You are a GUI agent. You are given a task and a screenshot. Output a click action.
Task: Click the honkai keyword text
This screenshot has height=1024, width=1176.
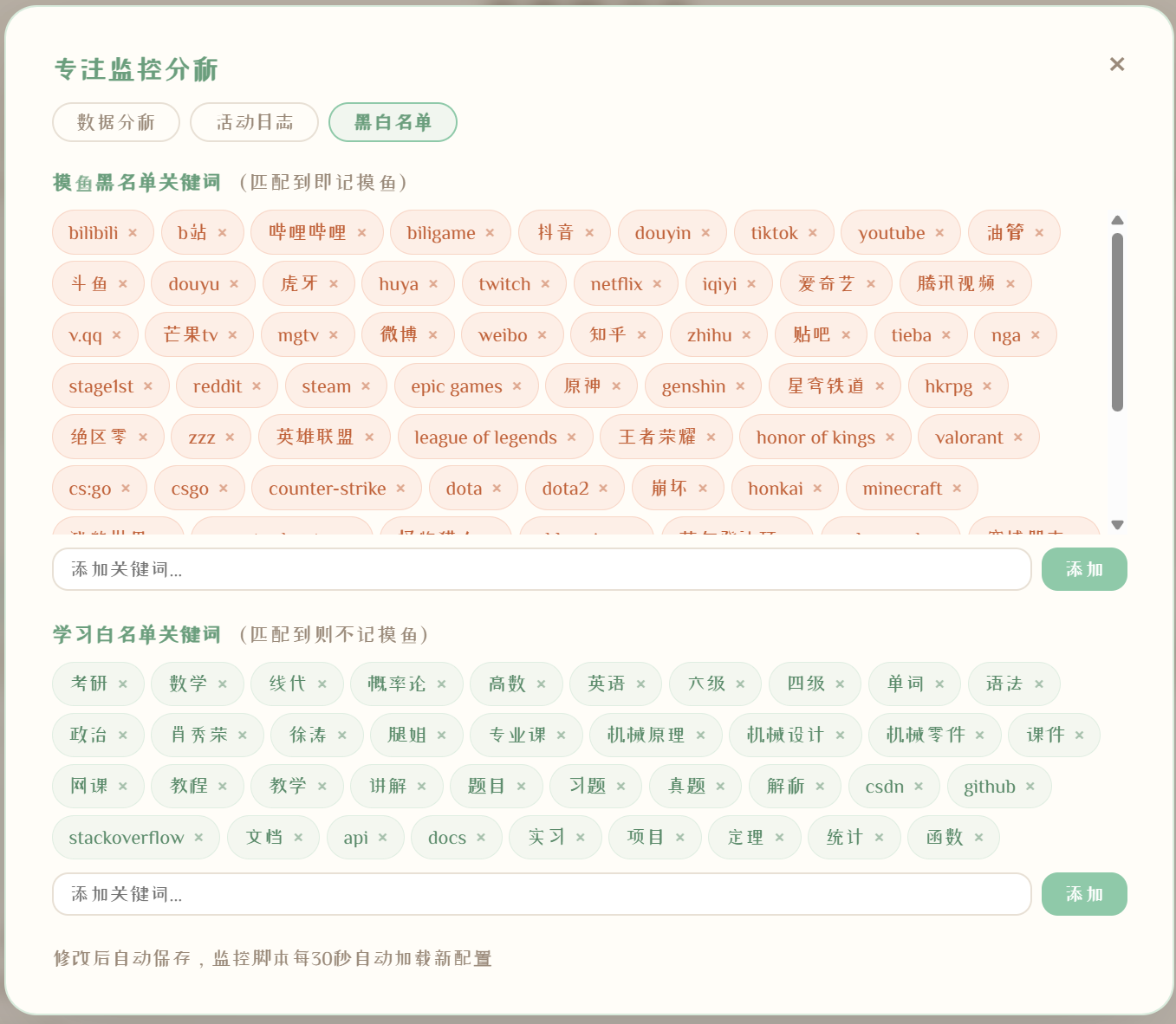point(776,489)
